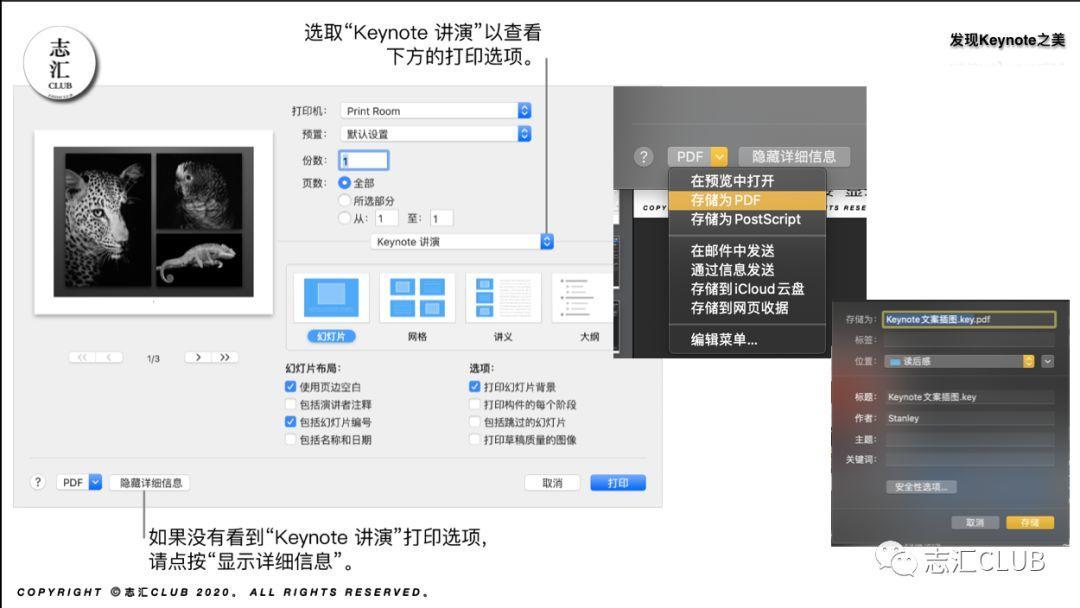Image resolution: width=1080 pixels, height=608 pixels.
Task: Choose 存储到 iCloud 云盘 menu item
Action: click(x=747, y=289)
